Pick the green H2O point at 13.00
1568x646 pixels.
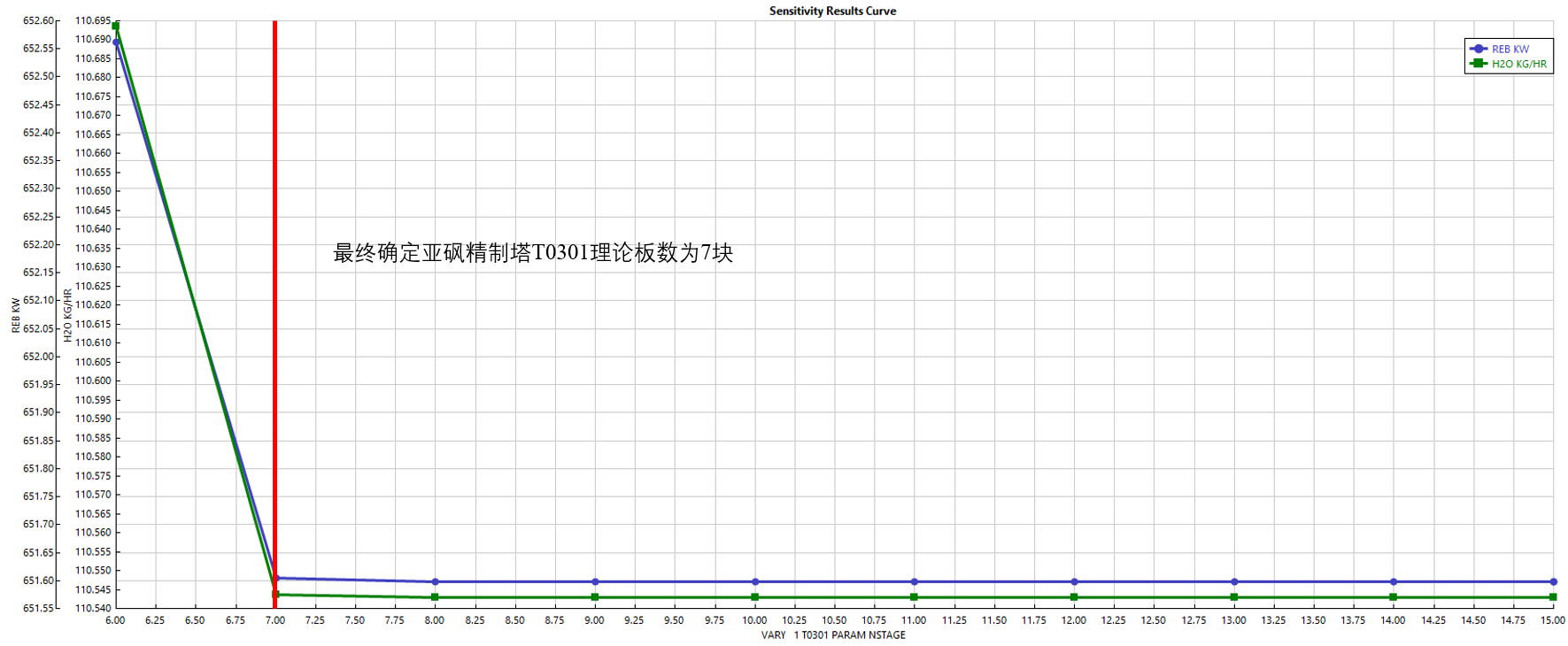(x=1234, y=597)
